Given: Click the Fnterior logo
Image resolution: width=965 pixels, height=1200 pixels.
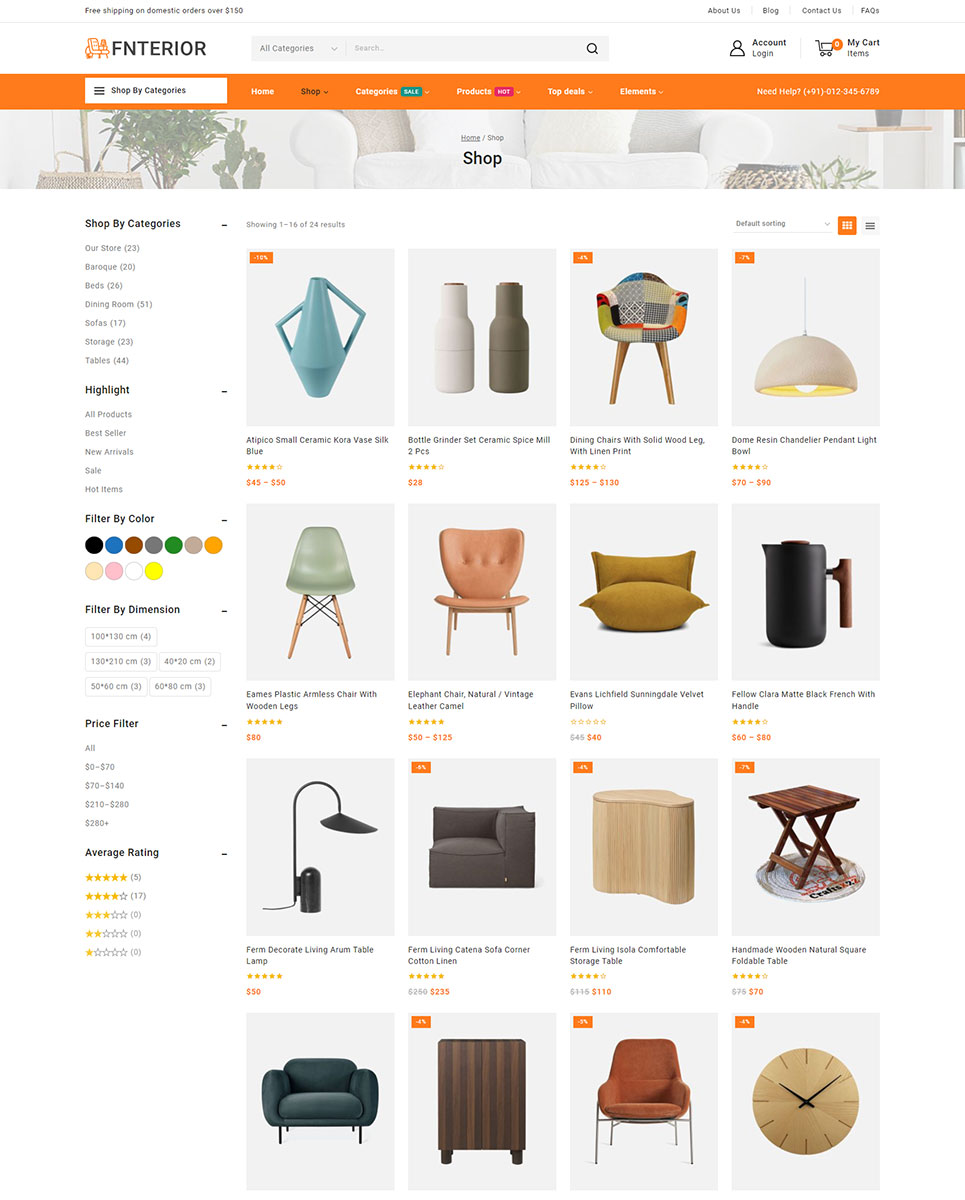Looking at the screenshot, I should tap(146, 48).
